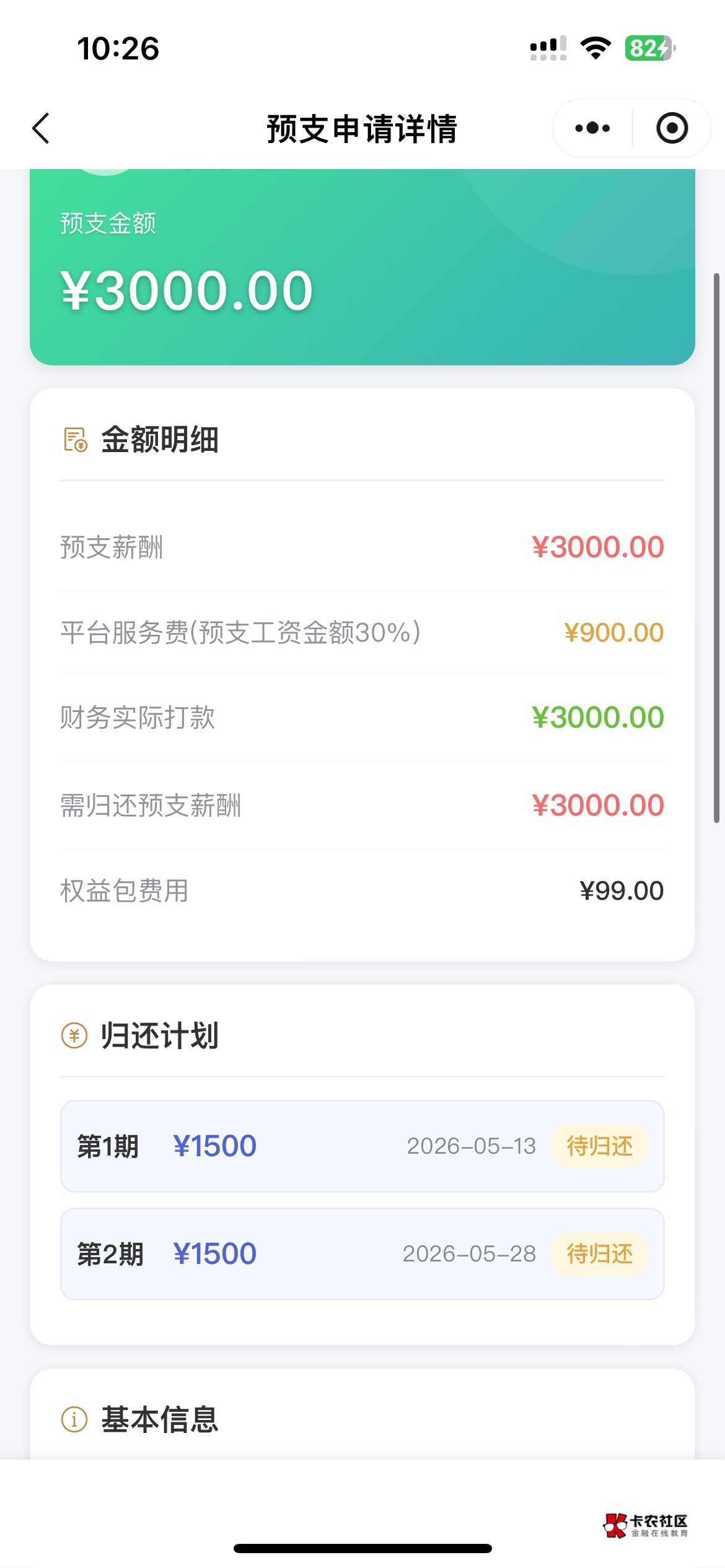Tap the 权益包费用 row value ¥99.00

pos(622,891)
